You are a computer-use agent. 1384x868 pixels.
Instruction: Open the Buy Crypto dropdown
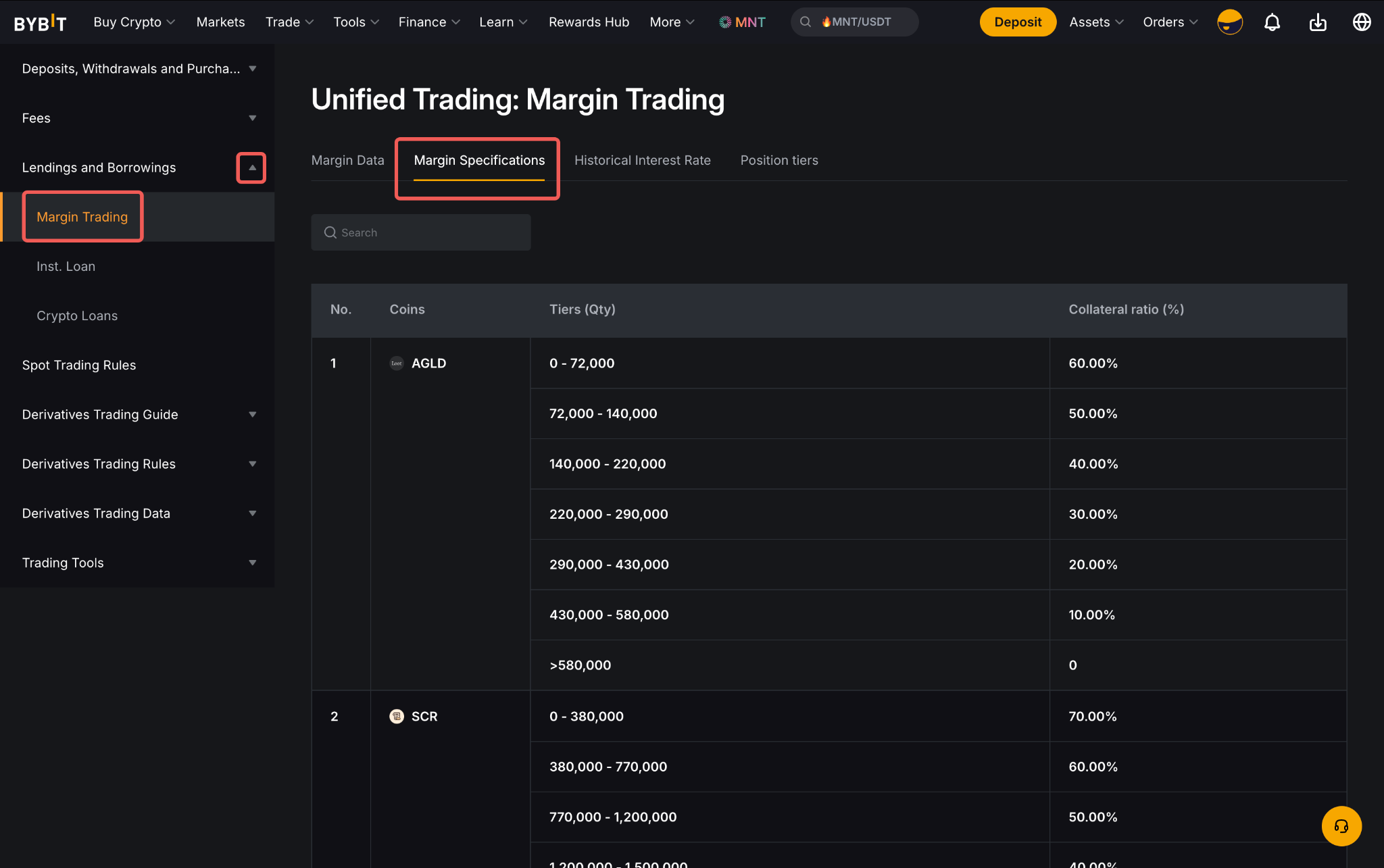(x=134, y=22)
